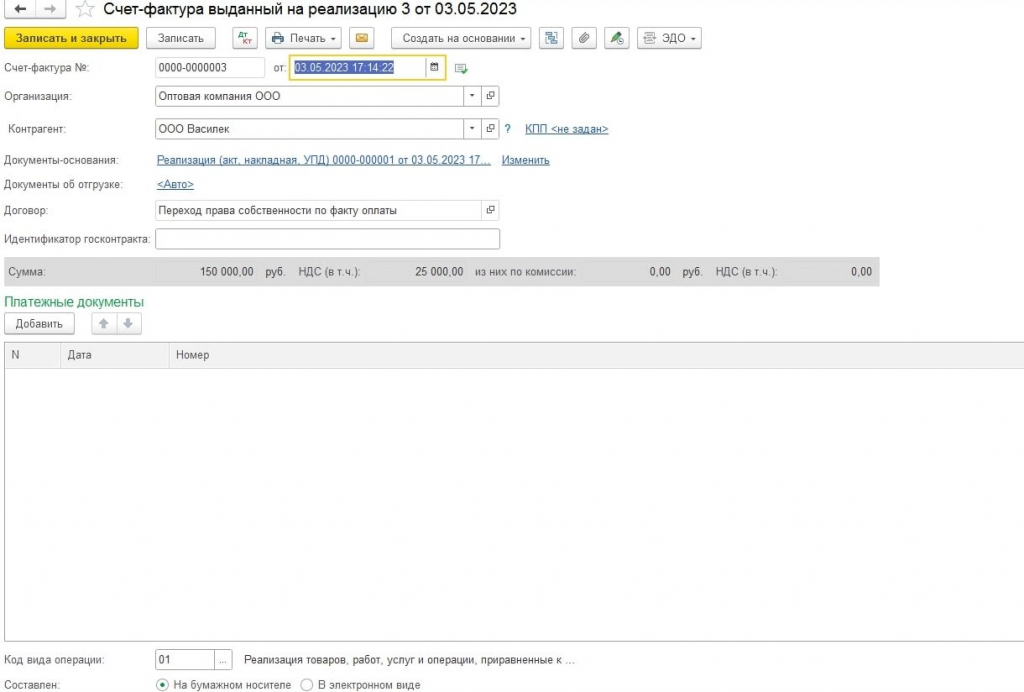The image size is (1024, 692).
Task: Click Код вида операции field 01
Action: (x=185, y=660)
